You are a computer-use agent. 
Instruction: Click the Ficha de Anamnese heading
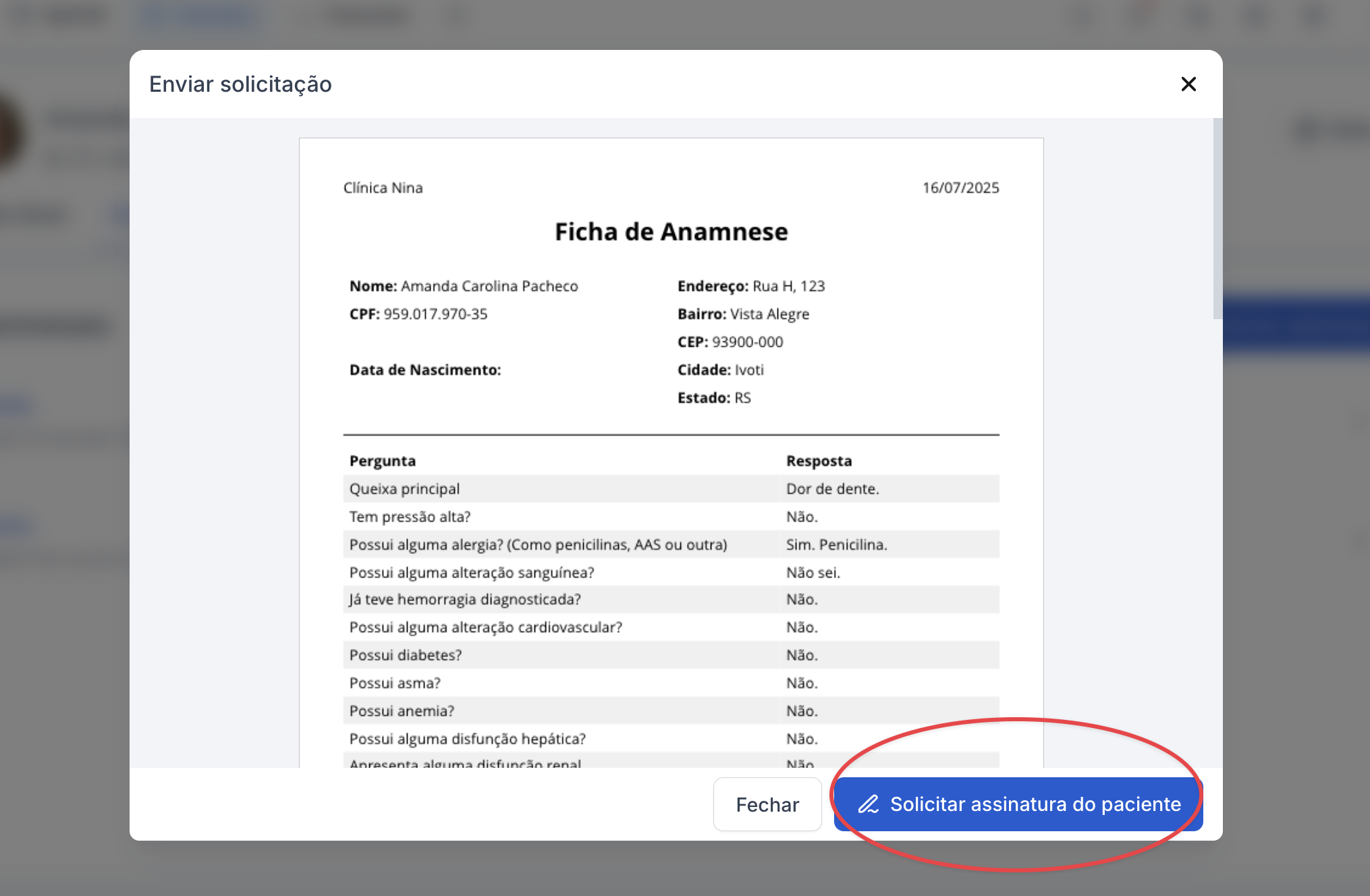671,232
